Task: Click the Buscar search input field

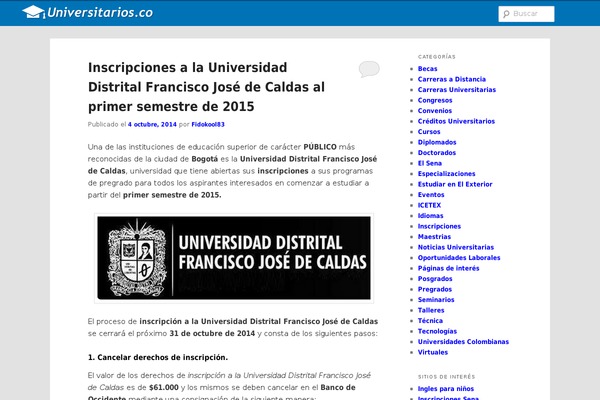Action: [545, 14]
